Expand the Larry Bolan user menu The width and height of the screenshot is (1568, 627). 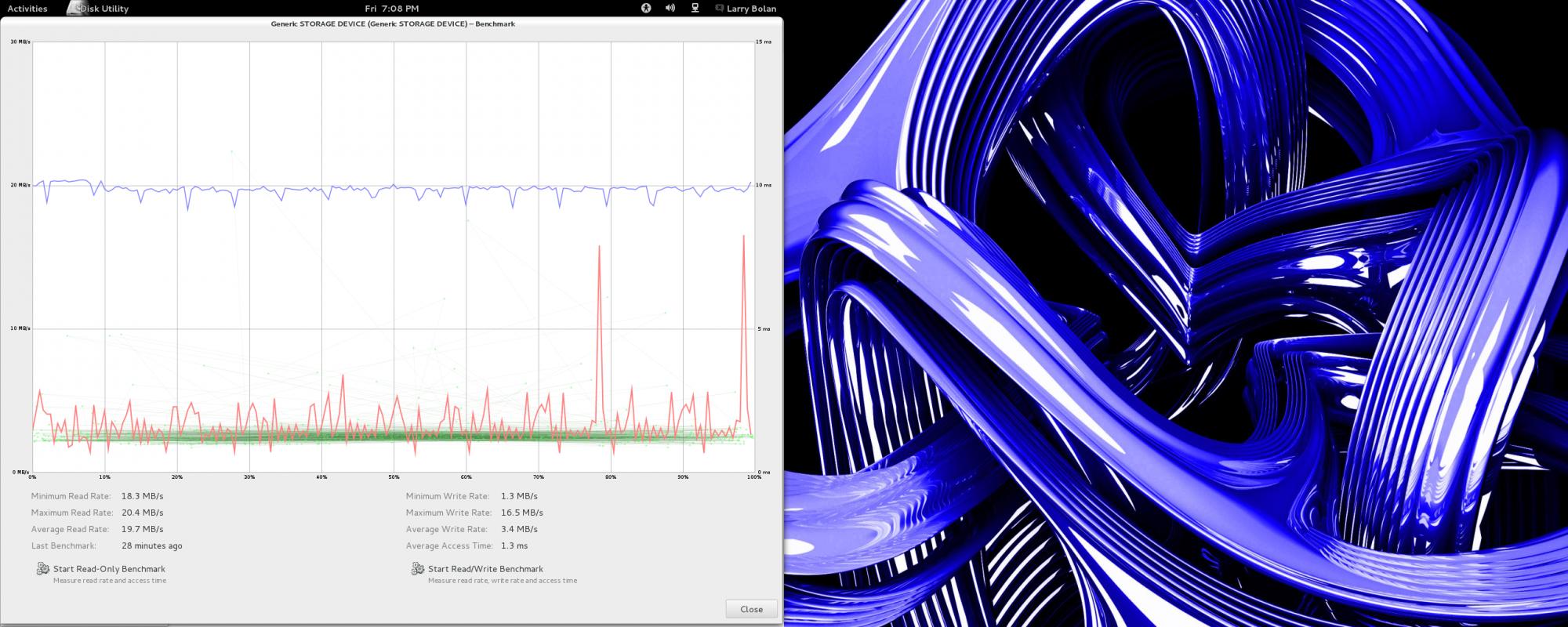751,9
